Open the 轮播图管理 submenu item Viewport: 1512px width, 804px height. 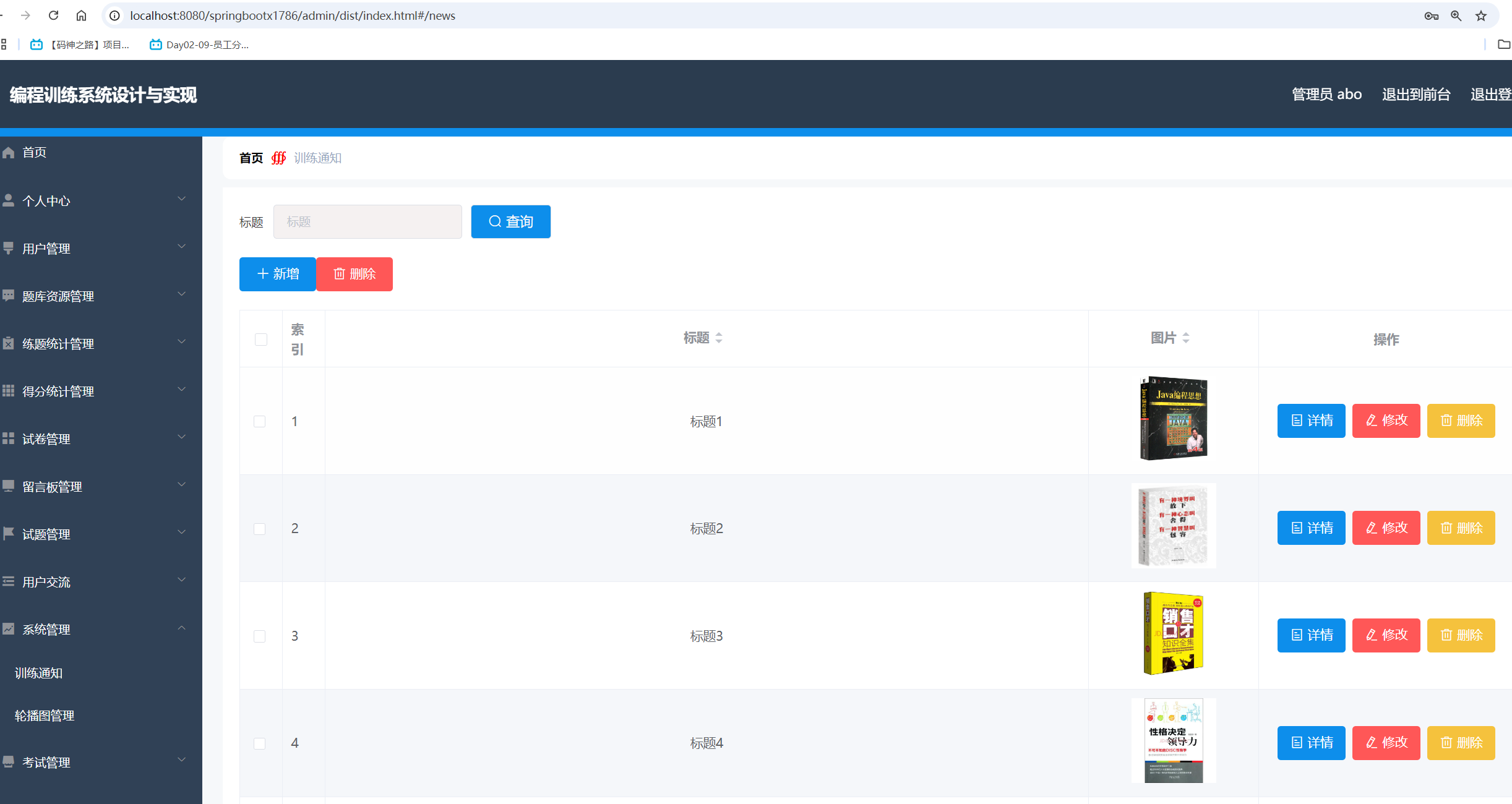pos(45,716)
